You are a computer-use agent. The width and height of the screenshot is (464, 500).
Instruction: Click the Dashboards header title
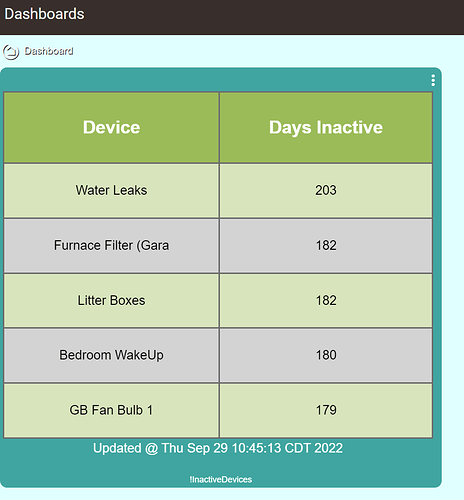(x=44, y=14)
